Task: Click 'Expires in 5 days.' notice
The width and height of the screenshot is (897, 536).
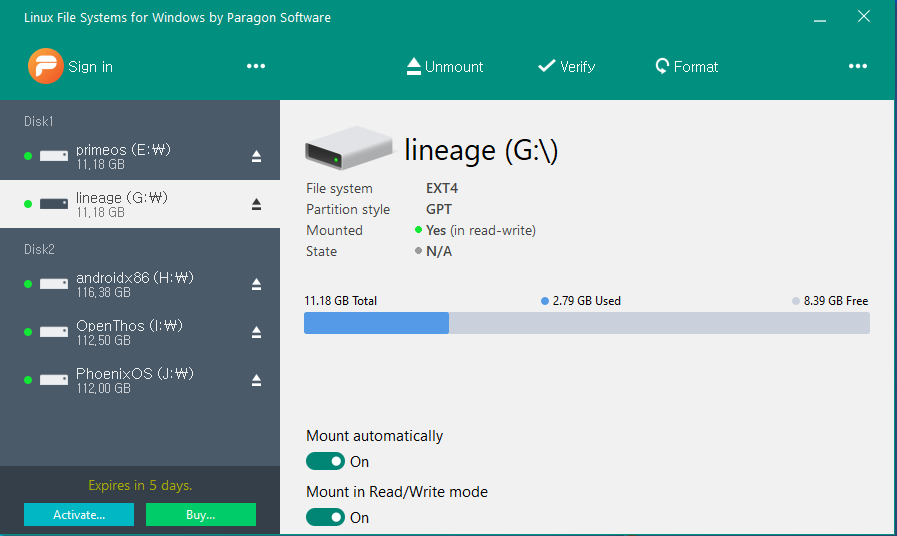Action: point(140,486)
